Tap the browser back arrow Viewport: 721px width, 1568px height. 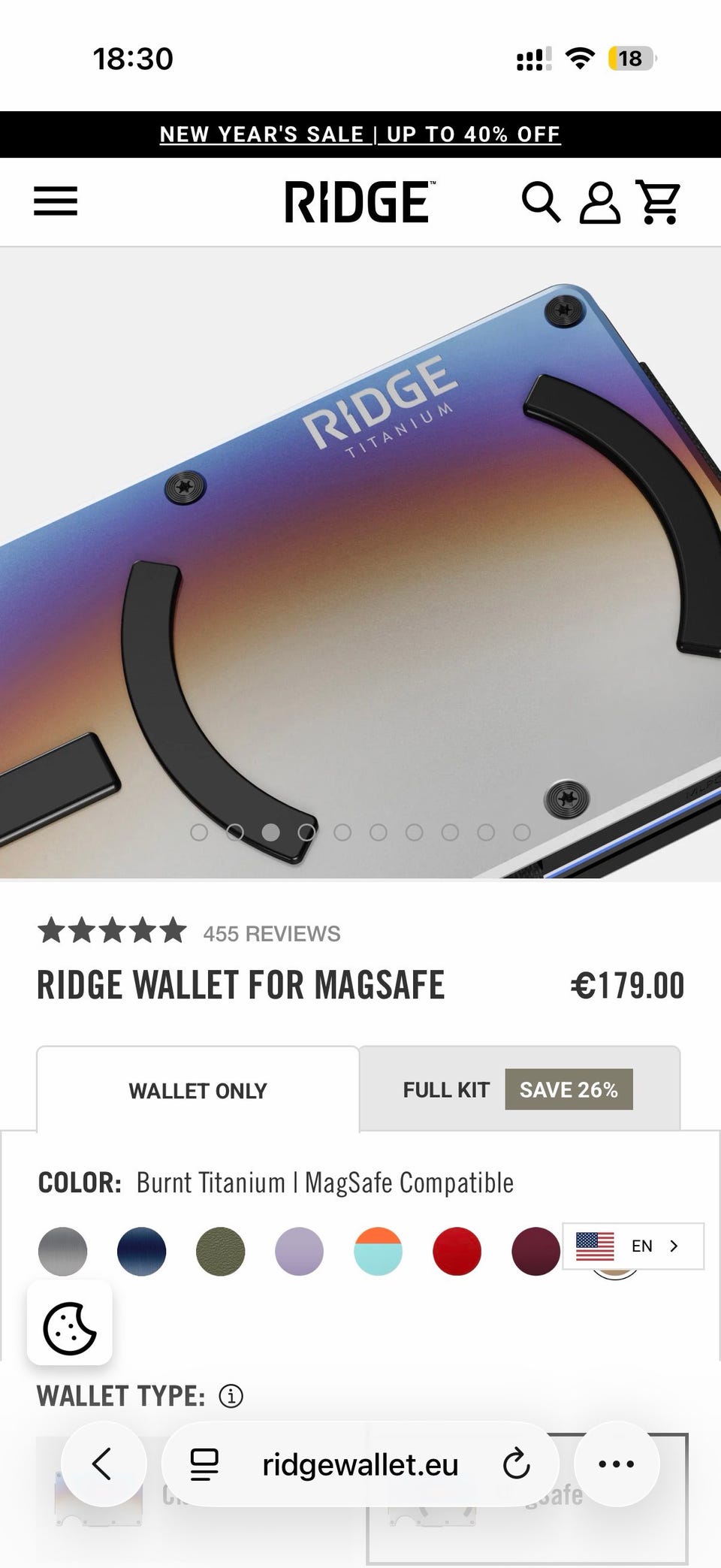[103, 1464]
